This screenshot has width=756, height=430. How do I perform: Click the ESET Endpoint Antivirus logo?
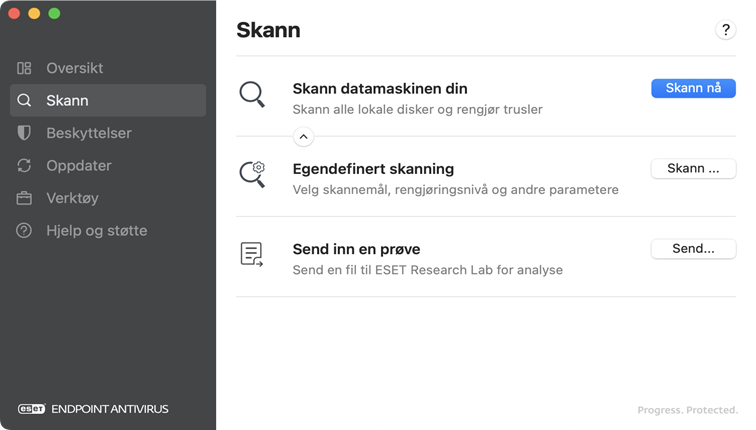(x=93, y=409)
